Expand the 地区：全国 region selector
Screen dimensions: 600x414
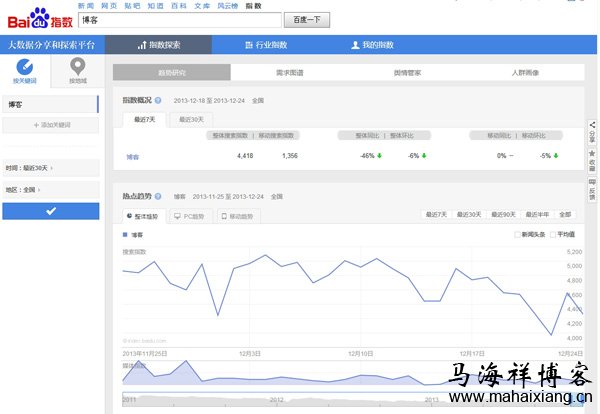(x=51, y=190)
